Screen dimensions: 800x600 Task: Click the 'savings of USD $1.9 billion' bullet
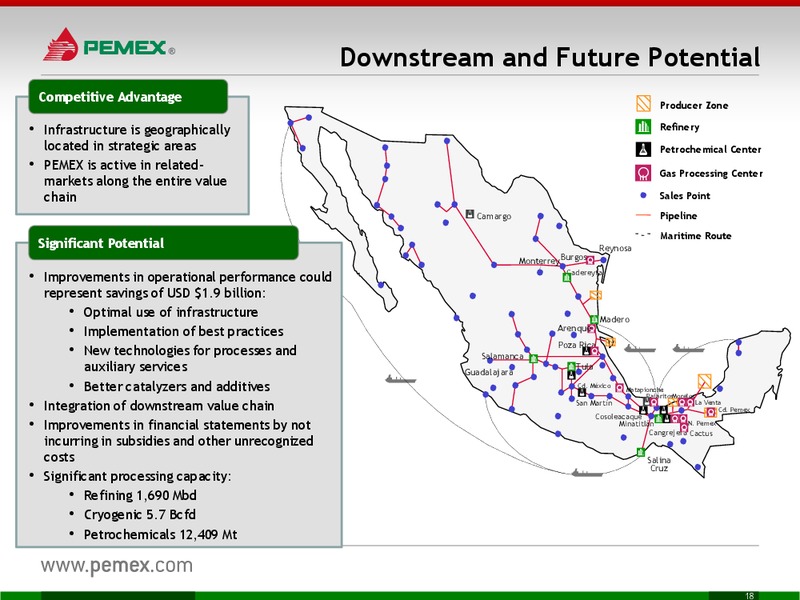coord(188,284)
